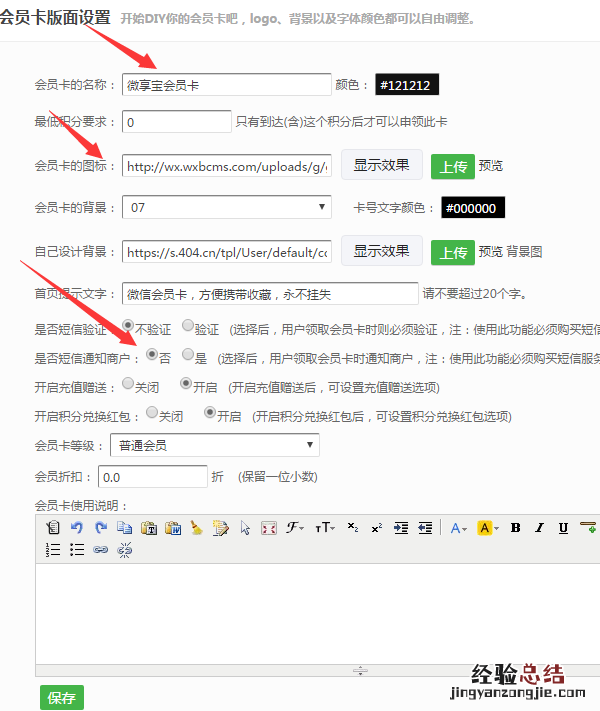Apply subscript formatting
This screenshot has width=600, height=711.
point(353,527)
